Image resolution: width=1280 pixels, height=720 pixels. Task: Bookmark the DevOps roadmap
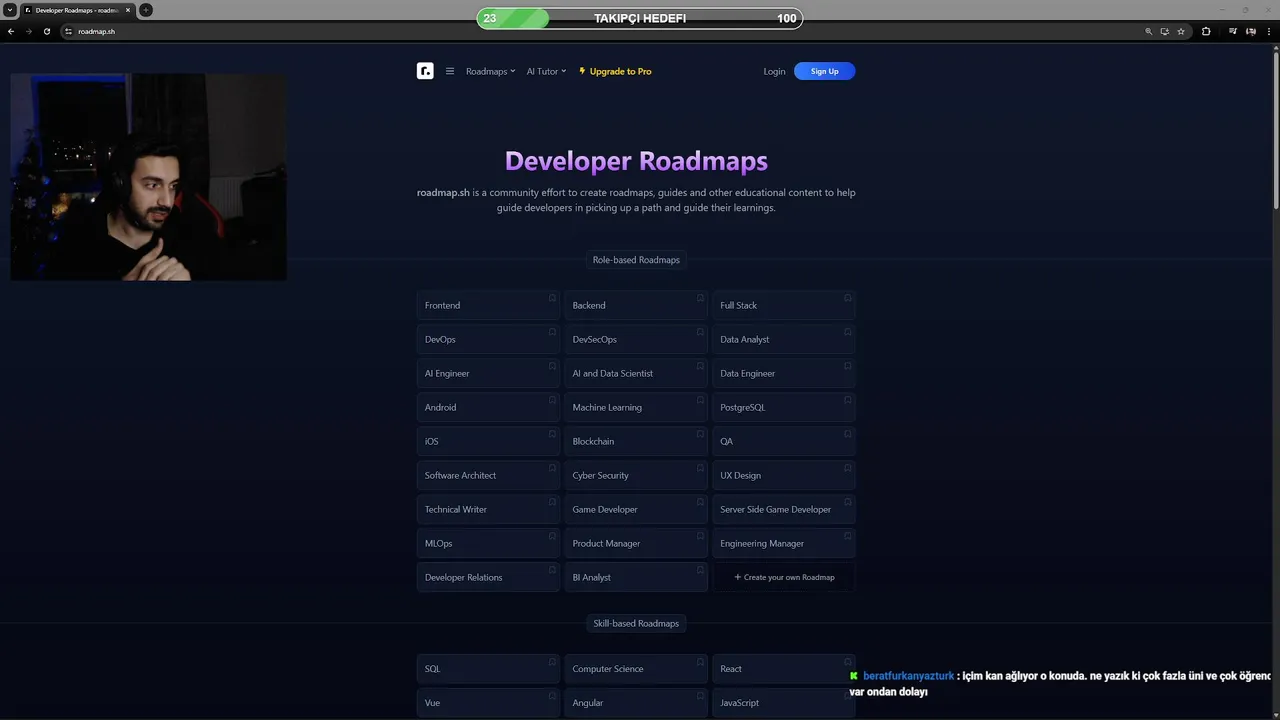coord(552,332)
